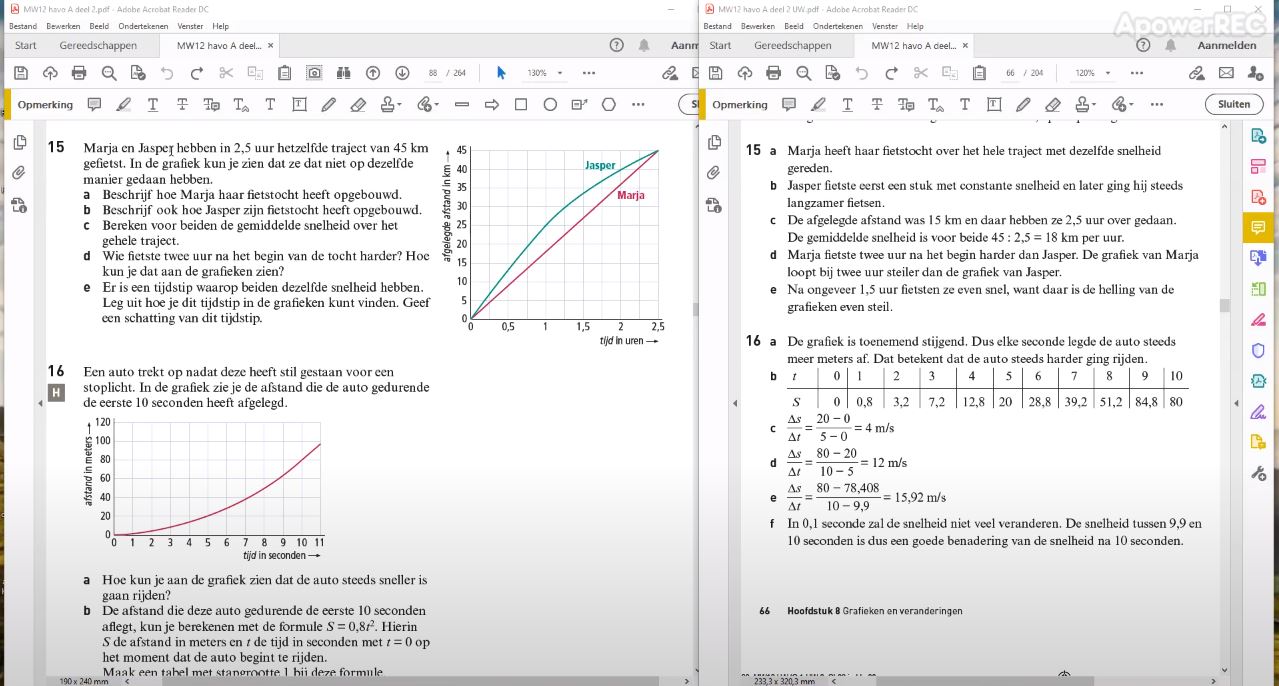Image resolution: width=1279 pixels, height=686 pixels.
Task: Choose the selection arrow tool in left window
Action: (501, 73)
